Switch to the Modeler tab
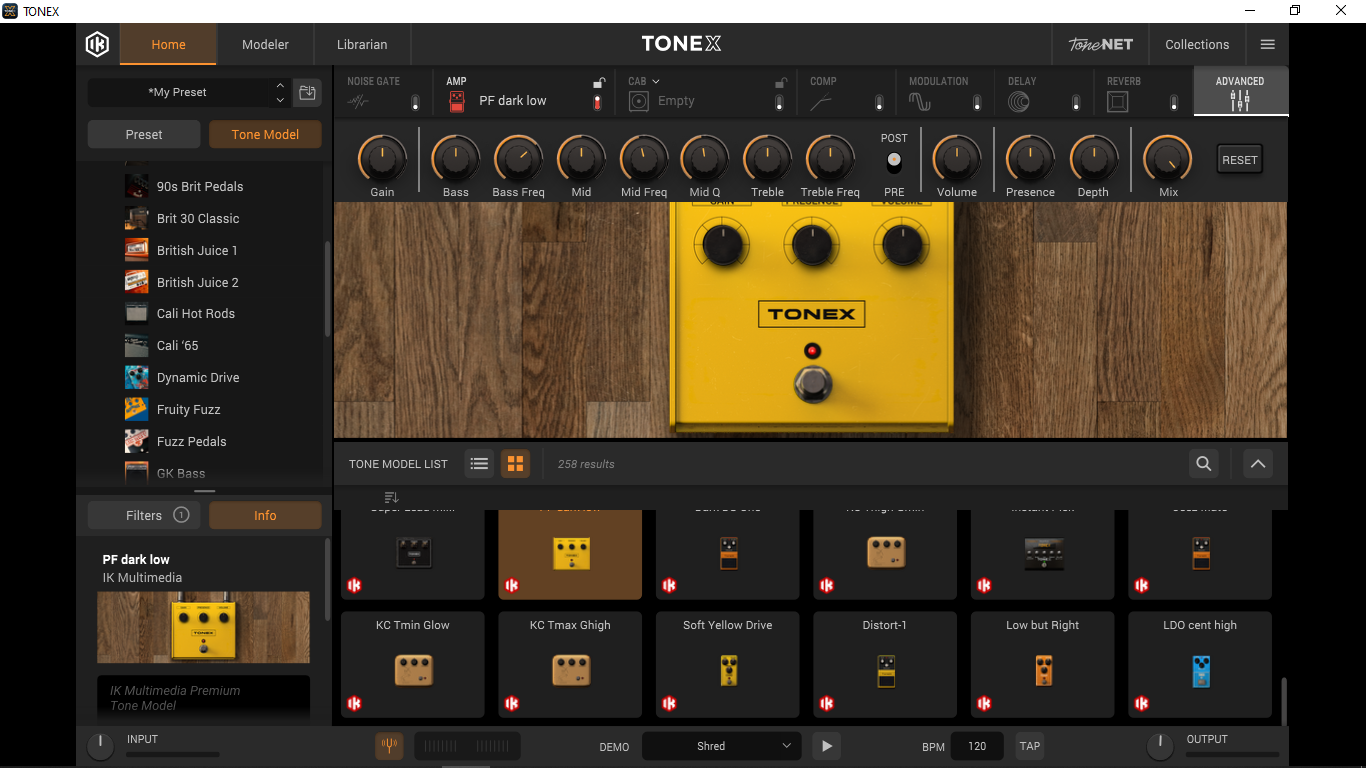Viewport: 1366px width, 768px height. coord(265,45)
